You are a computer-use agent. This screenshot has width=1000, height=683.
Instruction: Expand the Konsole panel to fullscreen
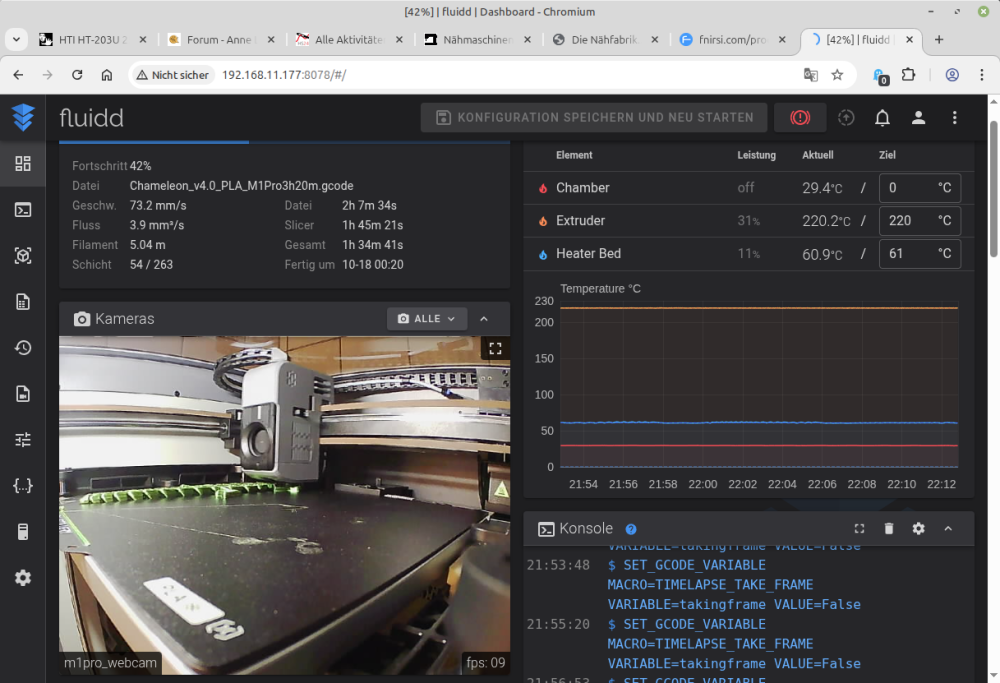[859, 529]
